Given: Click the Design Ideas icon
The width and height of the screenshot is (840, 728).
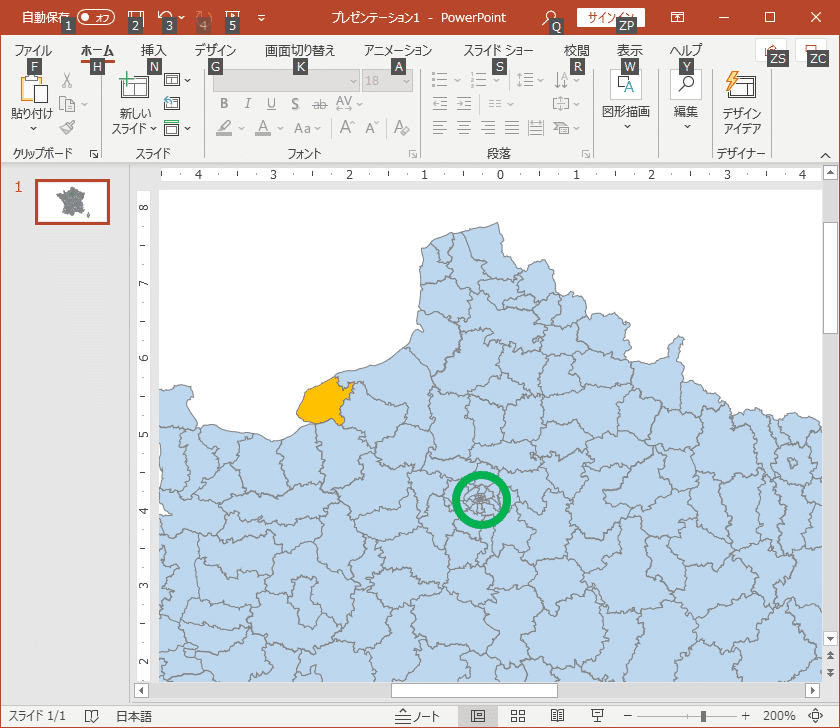Looking at the screenshot, I should click(741, 86).
